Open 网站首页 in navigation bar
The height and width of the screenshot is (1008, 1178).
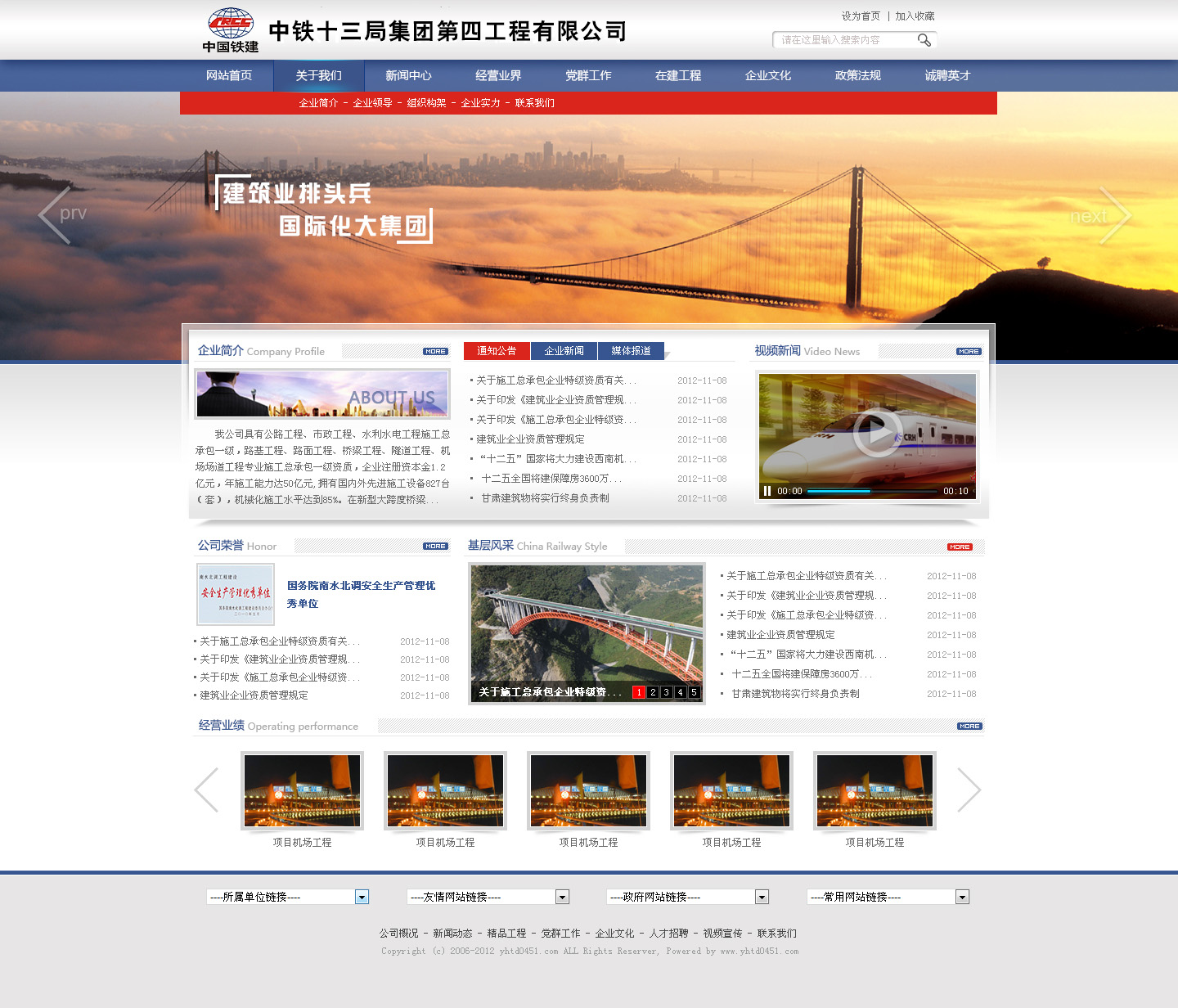click(229, 75)
